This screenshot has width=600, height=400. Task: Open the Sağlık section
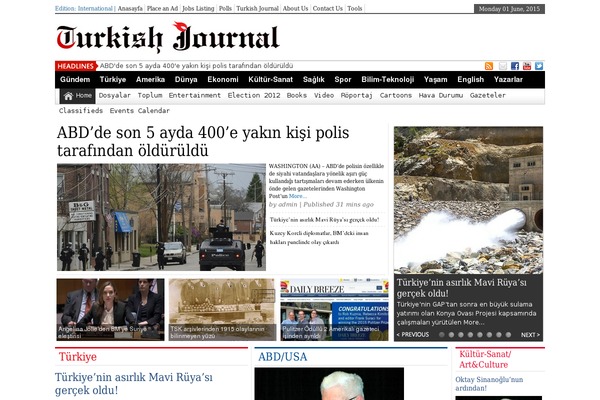pos(314,80)
